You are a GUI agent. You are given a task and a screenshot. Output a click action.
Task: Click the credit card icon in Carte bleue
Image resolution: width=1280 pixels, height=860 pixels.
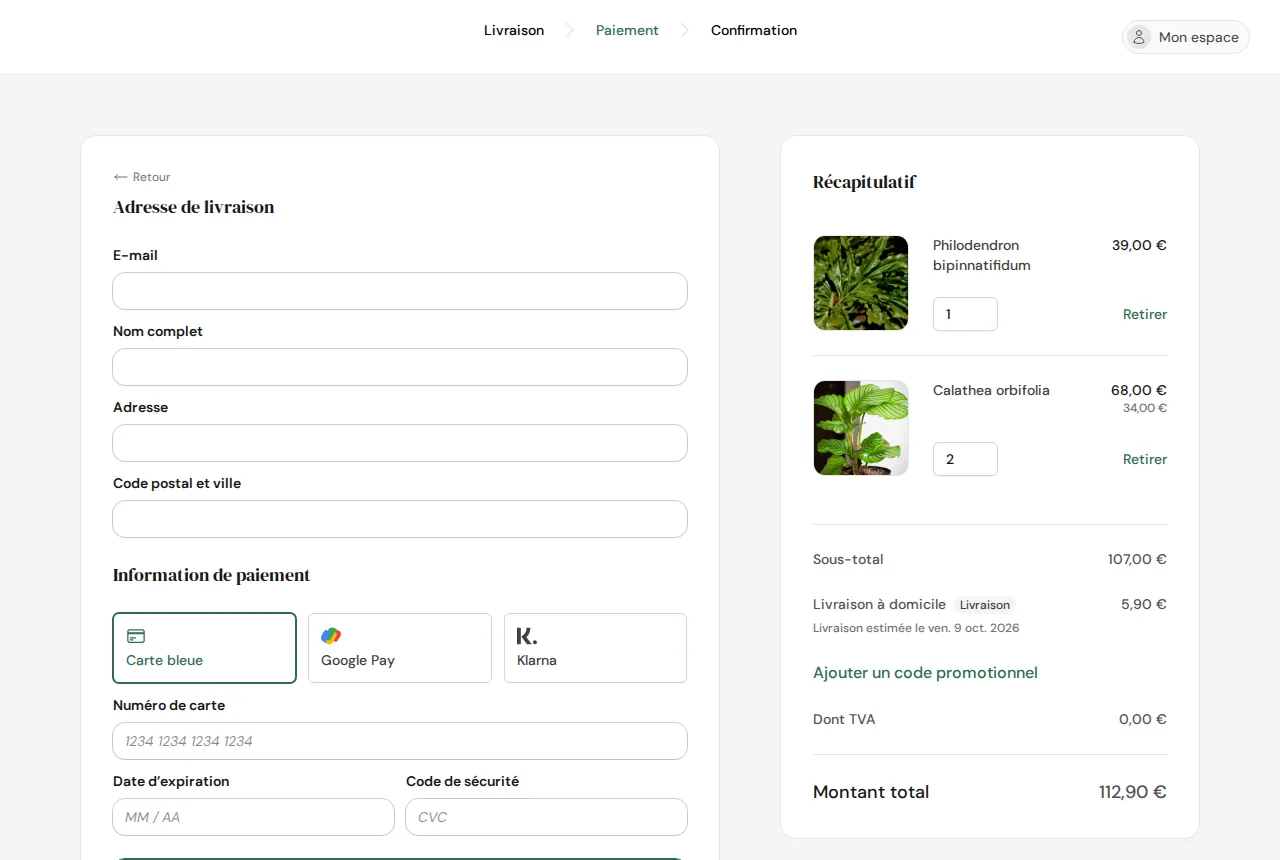point(136,636)
